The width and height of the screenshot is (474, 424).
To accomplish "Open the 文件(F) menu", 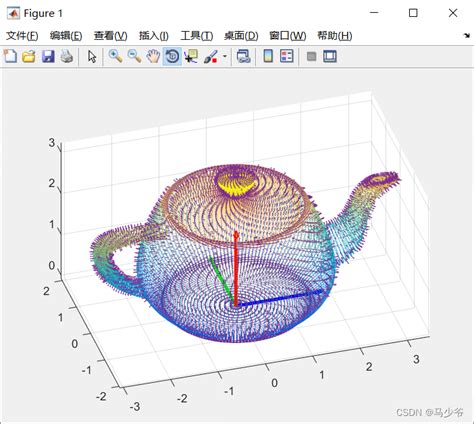I will tap(22, 36).
